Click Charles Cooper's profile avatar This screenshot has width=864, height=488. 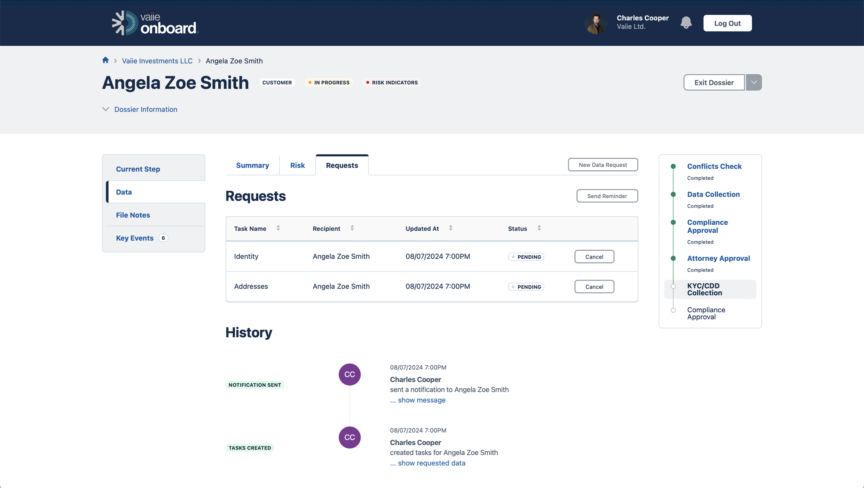tap(596, 23)
